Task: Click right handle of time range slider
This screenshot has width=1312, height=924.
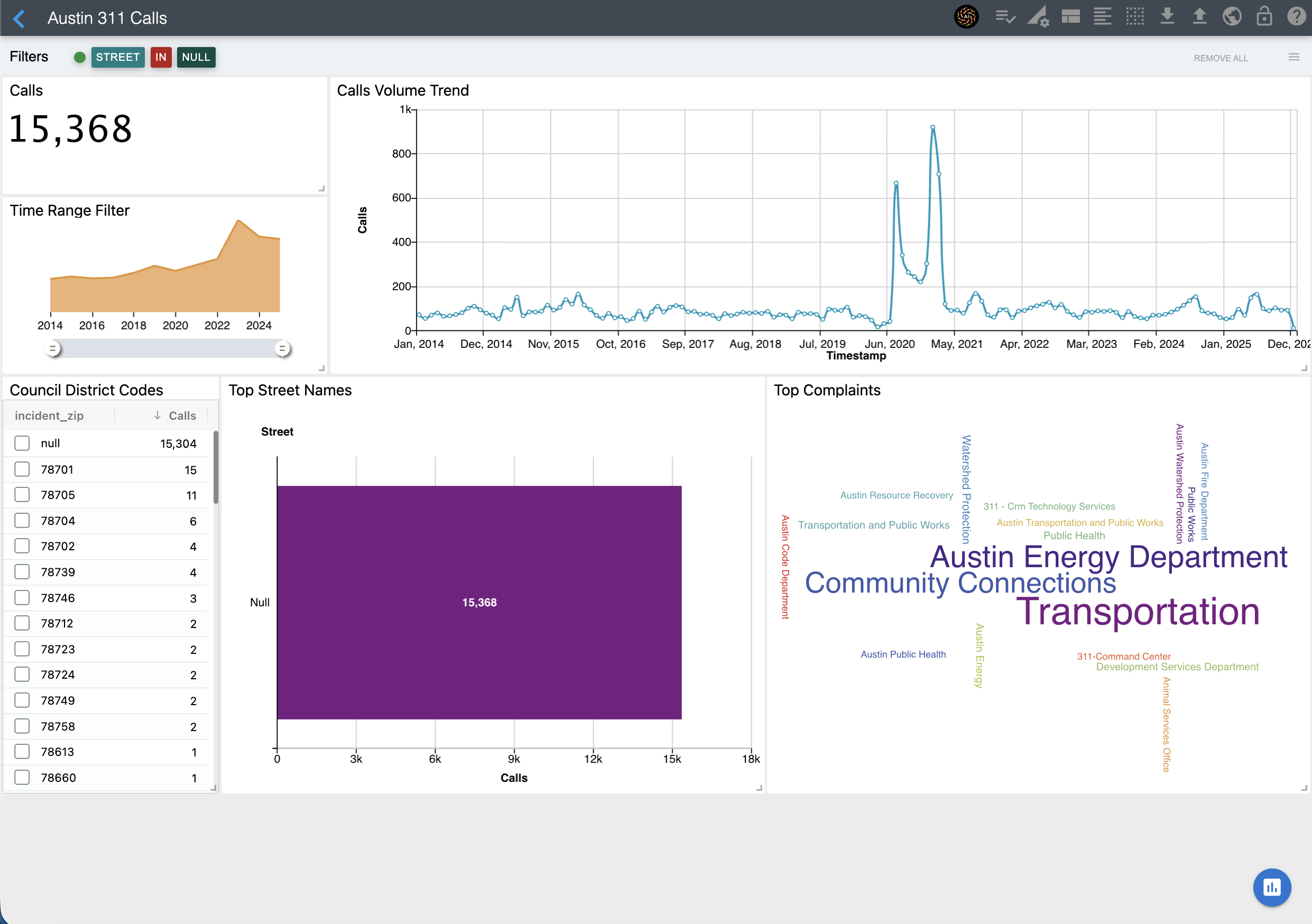Action: click(282, 348)
